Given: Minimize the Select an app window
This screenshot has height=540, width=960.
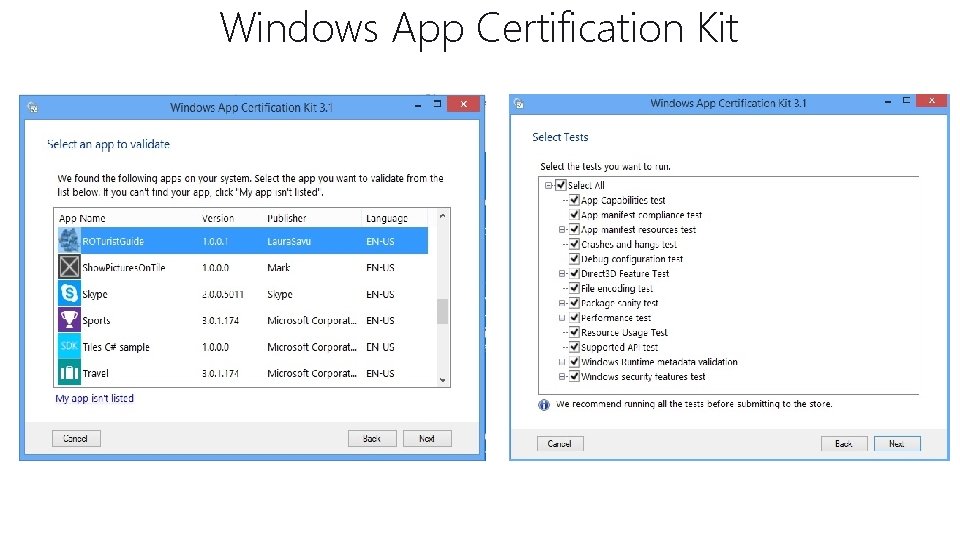Looking at the screenshot, I should coord(418,106).
